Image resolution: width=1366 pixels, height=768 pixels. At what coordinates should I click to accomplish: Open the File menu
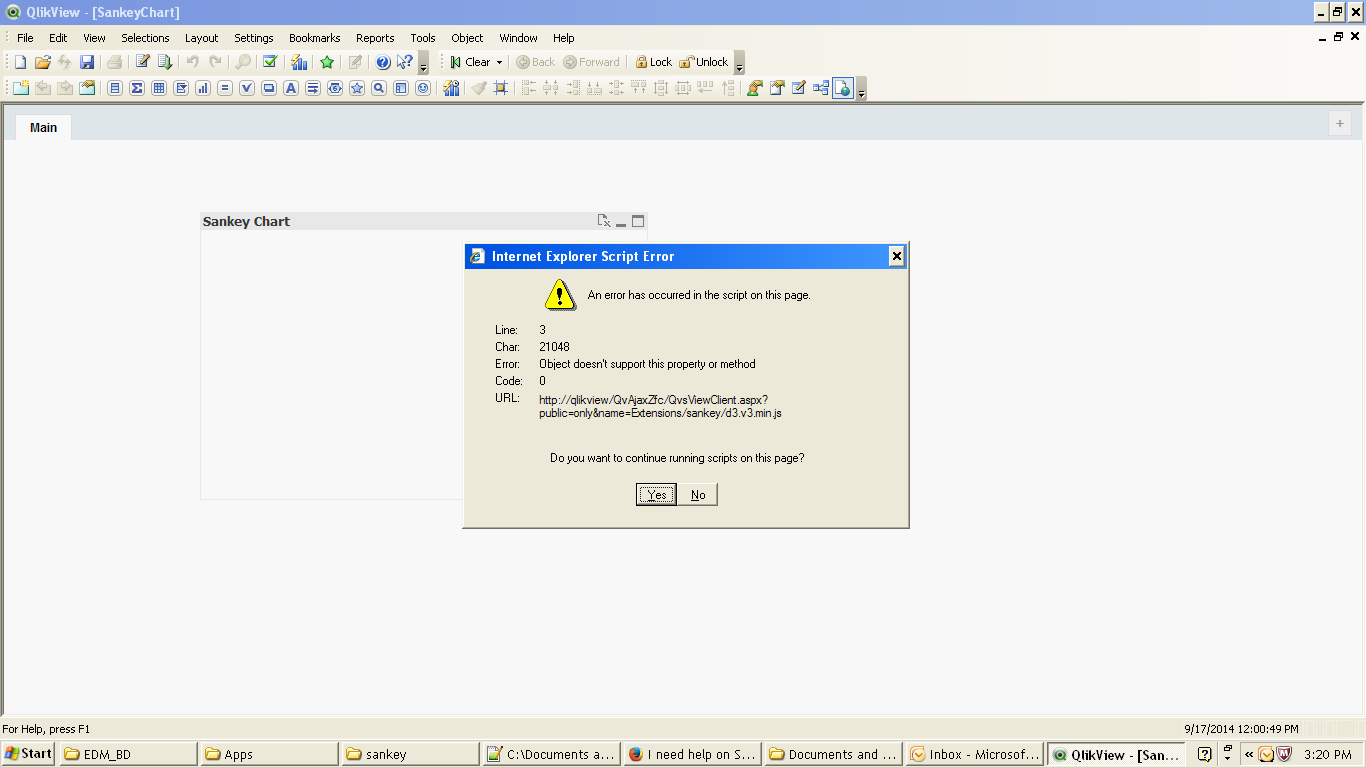pyautogui.click(x=25, y=38)
